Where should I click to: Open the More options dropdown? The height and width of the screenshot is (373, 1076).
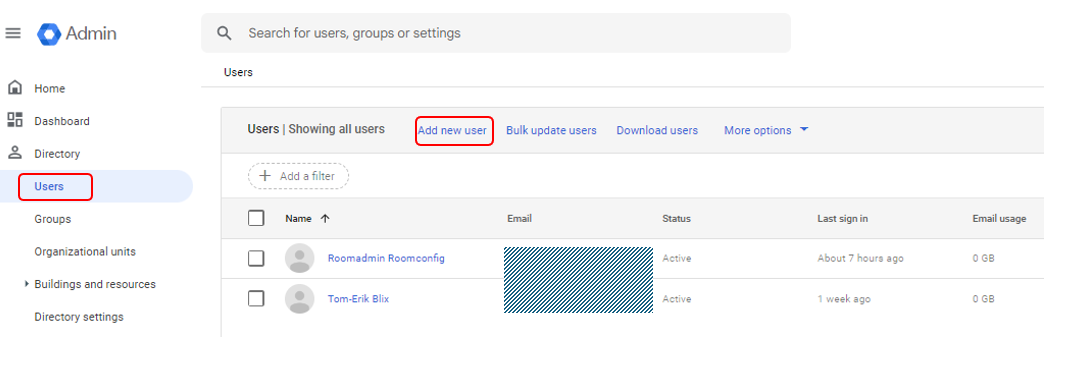point(766,130)
